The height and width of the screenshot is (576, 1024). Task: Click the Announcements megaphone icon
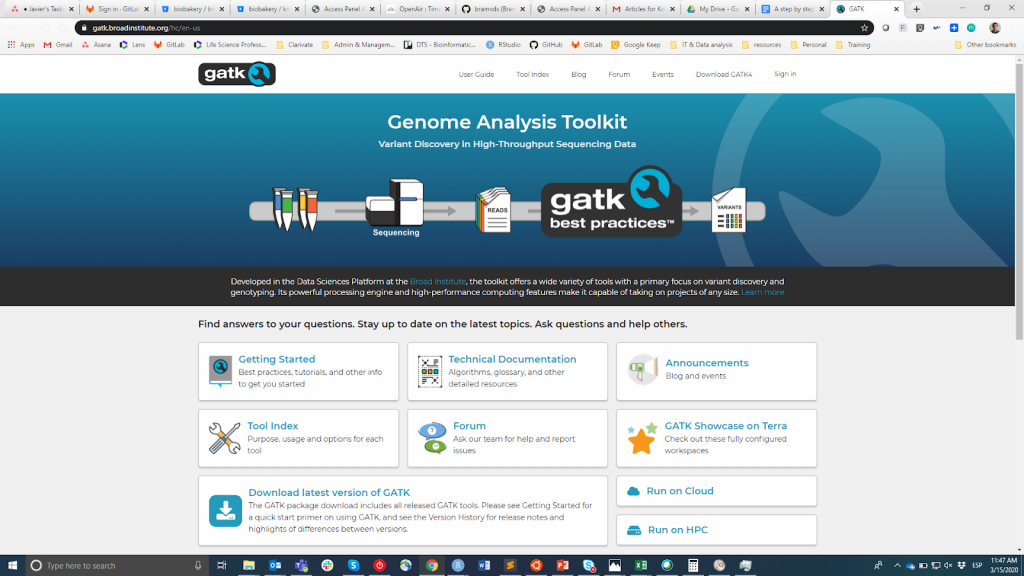point(642,370)
